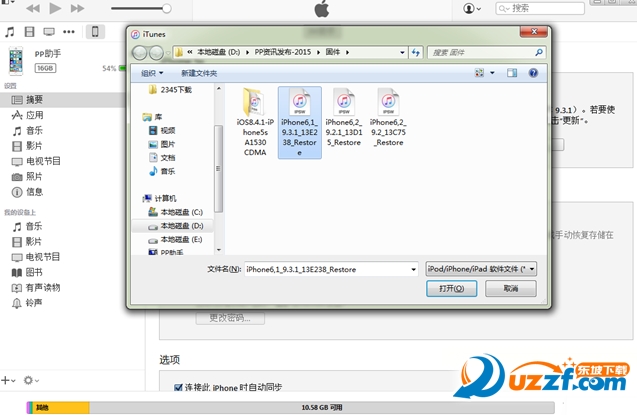Click the storage capacity bar
Viewport: 637px width, 415px height.
(x=290, y=407)
